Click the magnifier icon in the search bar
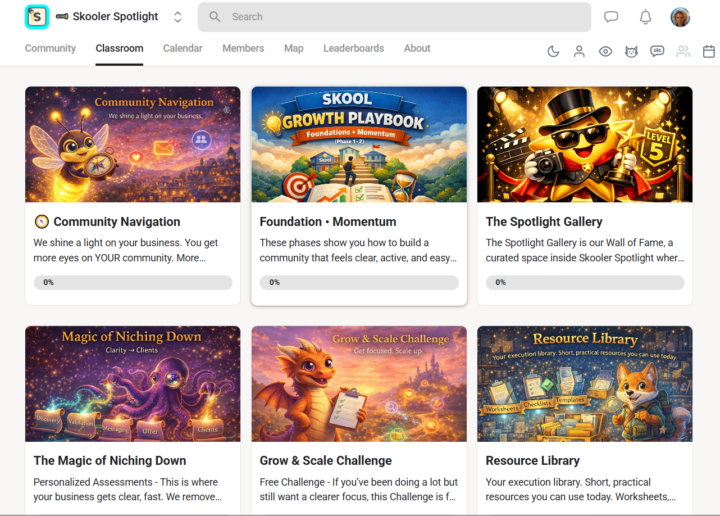This screenshot has width=720, height=516. click(214, 17)
